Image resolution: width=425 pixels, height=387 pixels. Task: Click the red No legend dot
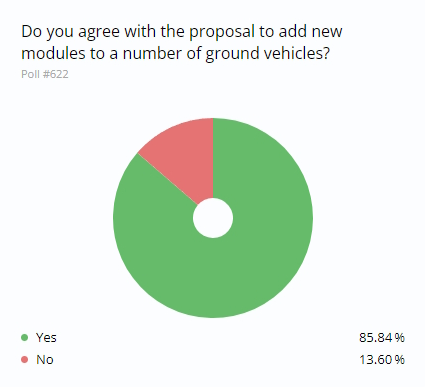pos(25,359)
